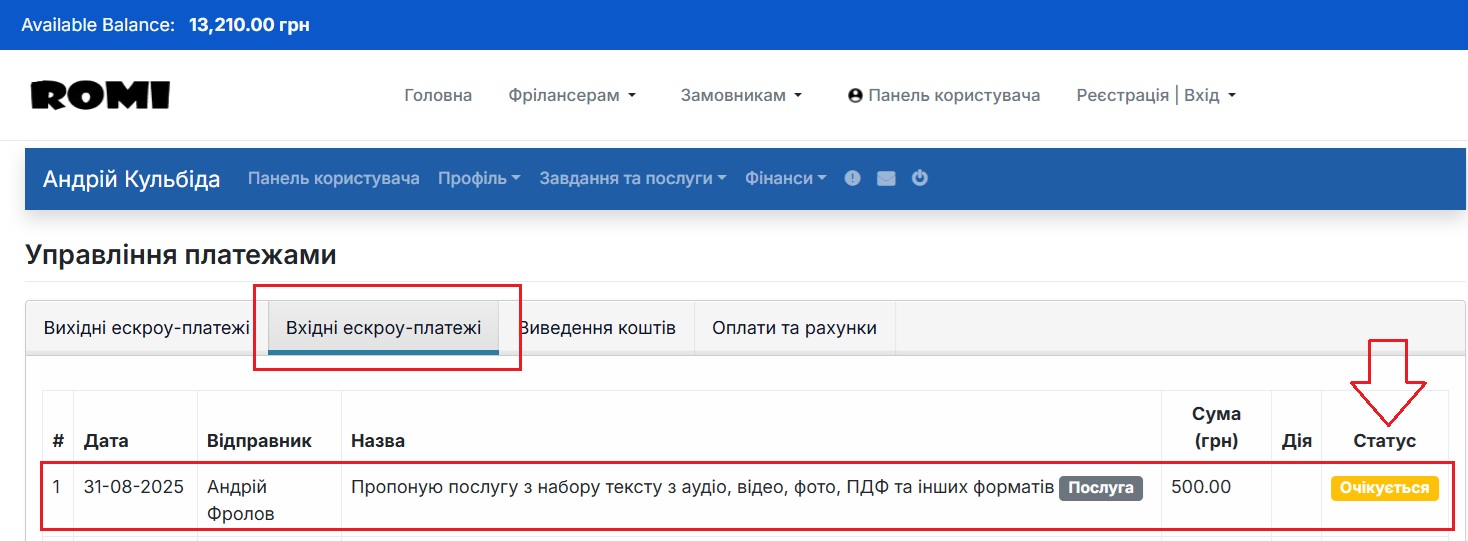This screenshot has height=541, width=1468.
Task: Open the Реєстрація | Вхід dropdown
Action: (1156, 95)
